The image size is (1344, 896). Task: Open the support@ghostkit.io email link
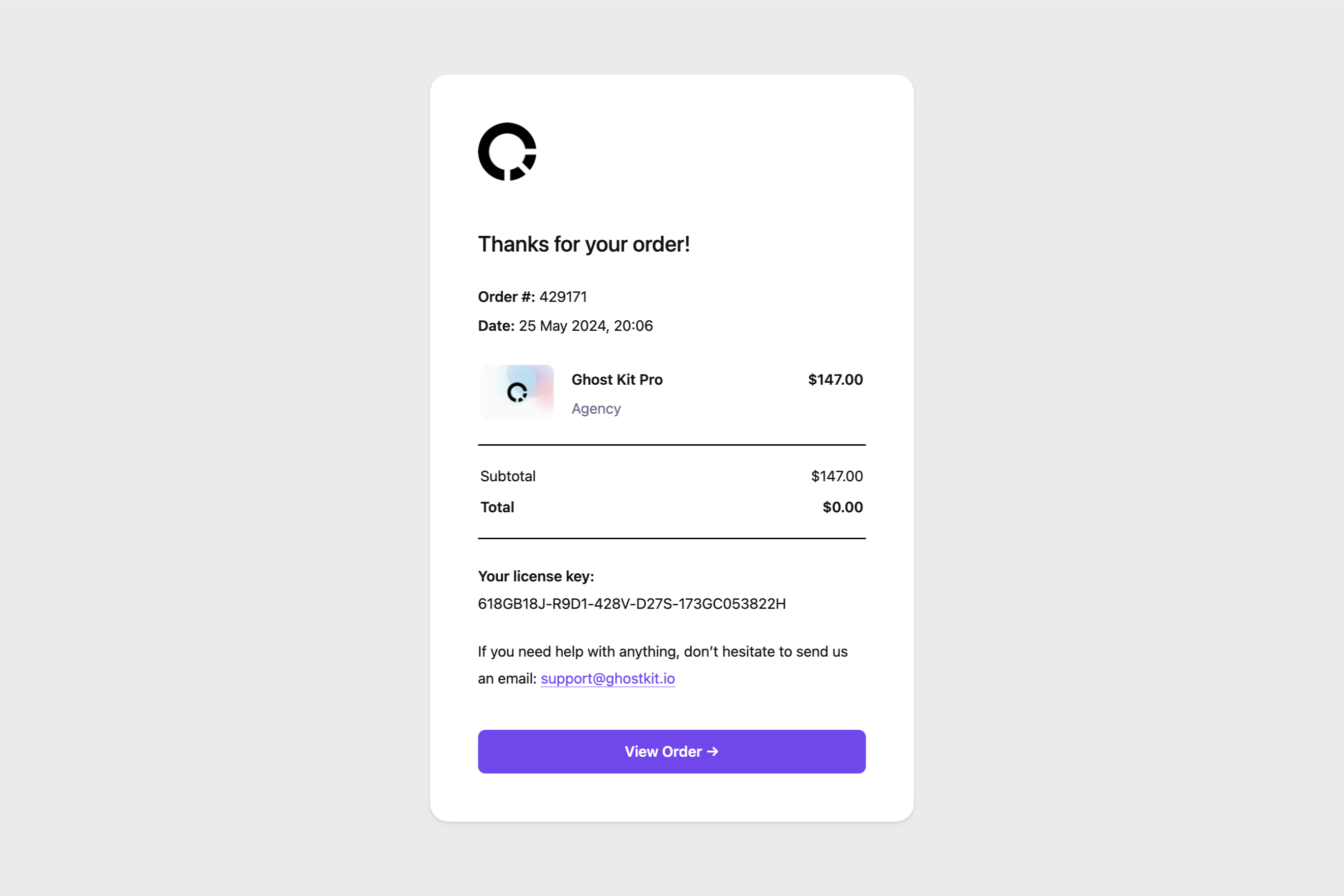coord(607,678)
